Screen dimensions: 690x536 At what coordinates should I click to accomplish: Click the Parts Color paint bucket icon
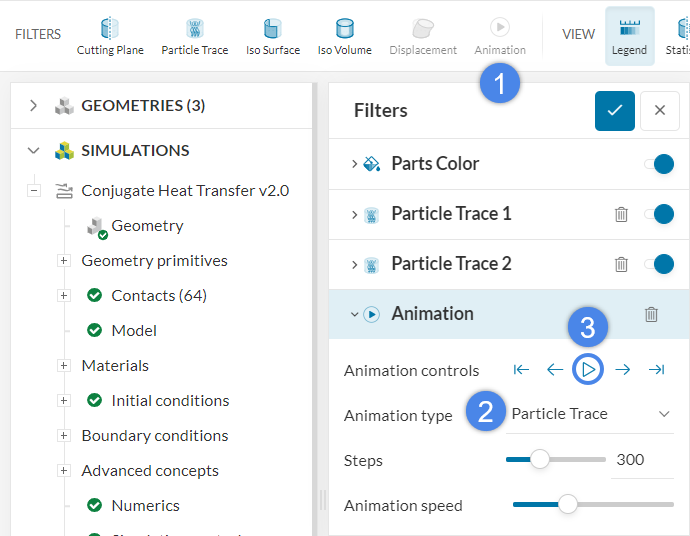tap(371, 164)
